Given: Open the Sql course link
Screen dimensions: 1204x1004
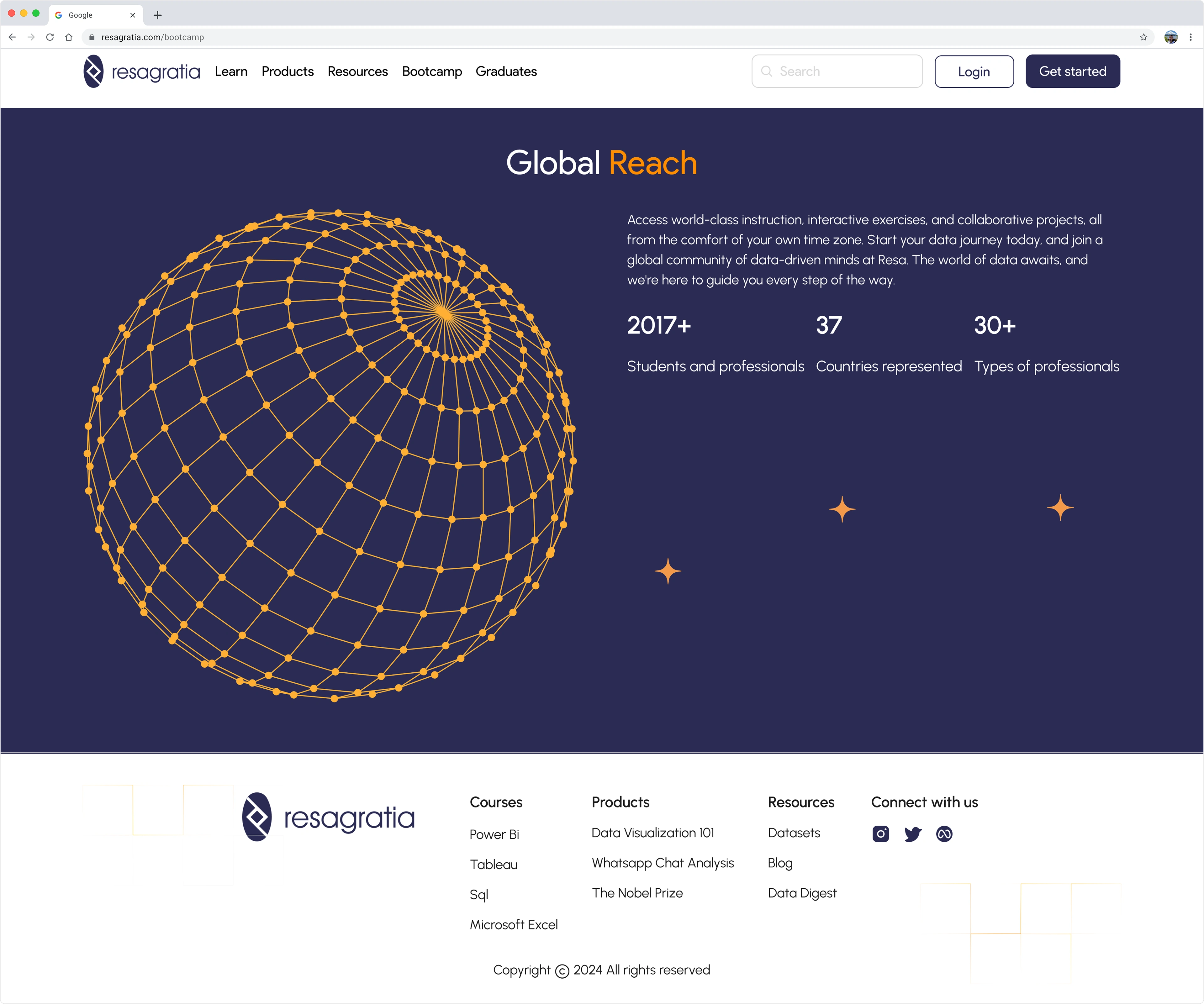Looking at the screenshot, I should (x=479, y=895).
